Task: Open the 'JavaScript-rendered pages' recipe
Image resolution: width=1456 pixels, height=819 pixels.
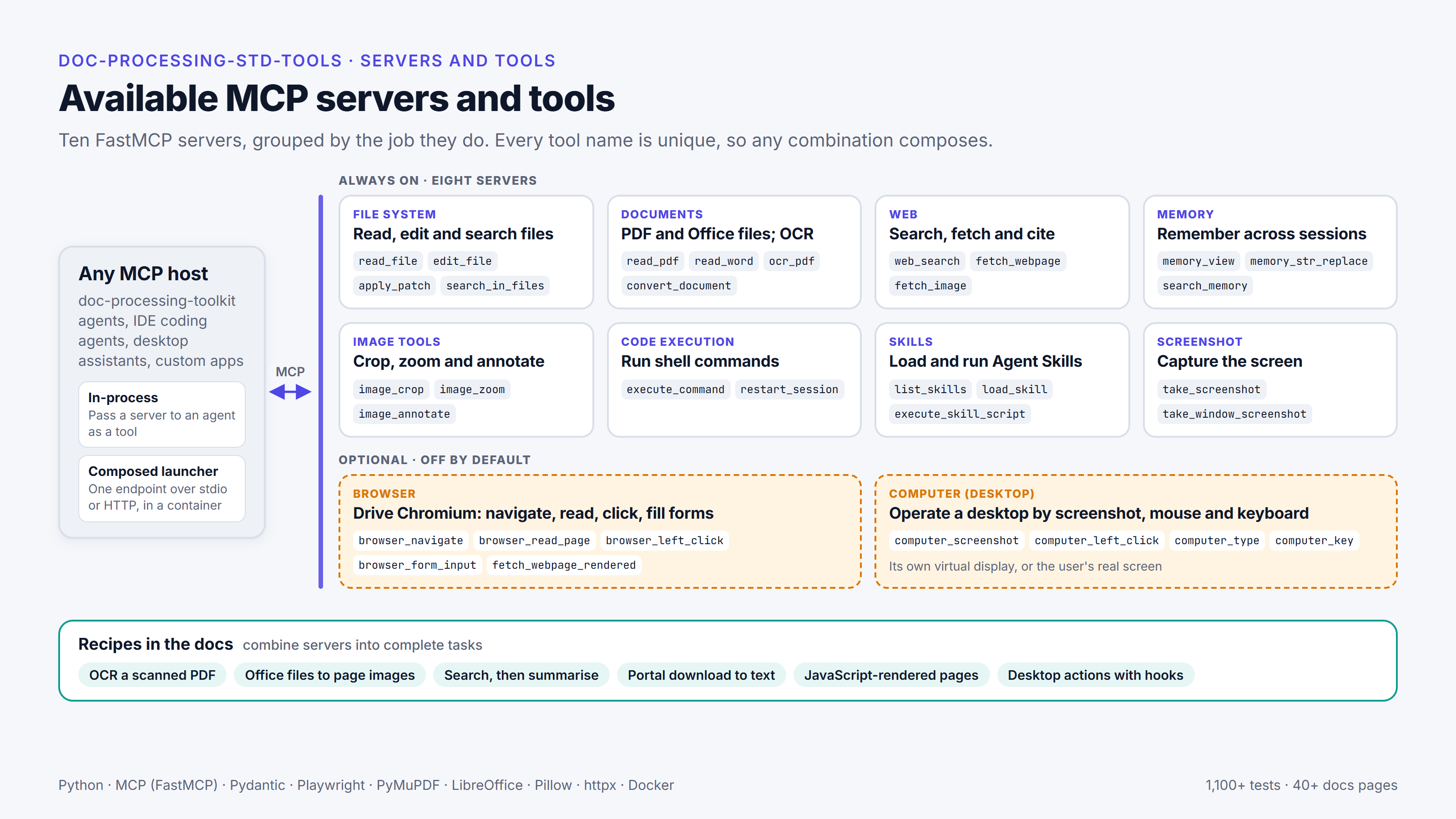Action: point(891,675)
